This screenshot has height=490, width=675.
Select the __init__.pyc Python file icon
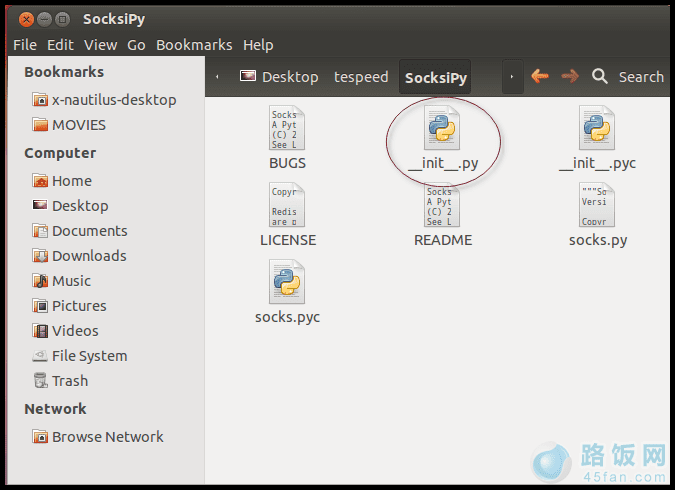597,128
